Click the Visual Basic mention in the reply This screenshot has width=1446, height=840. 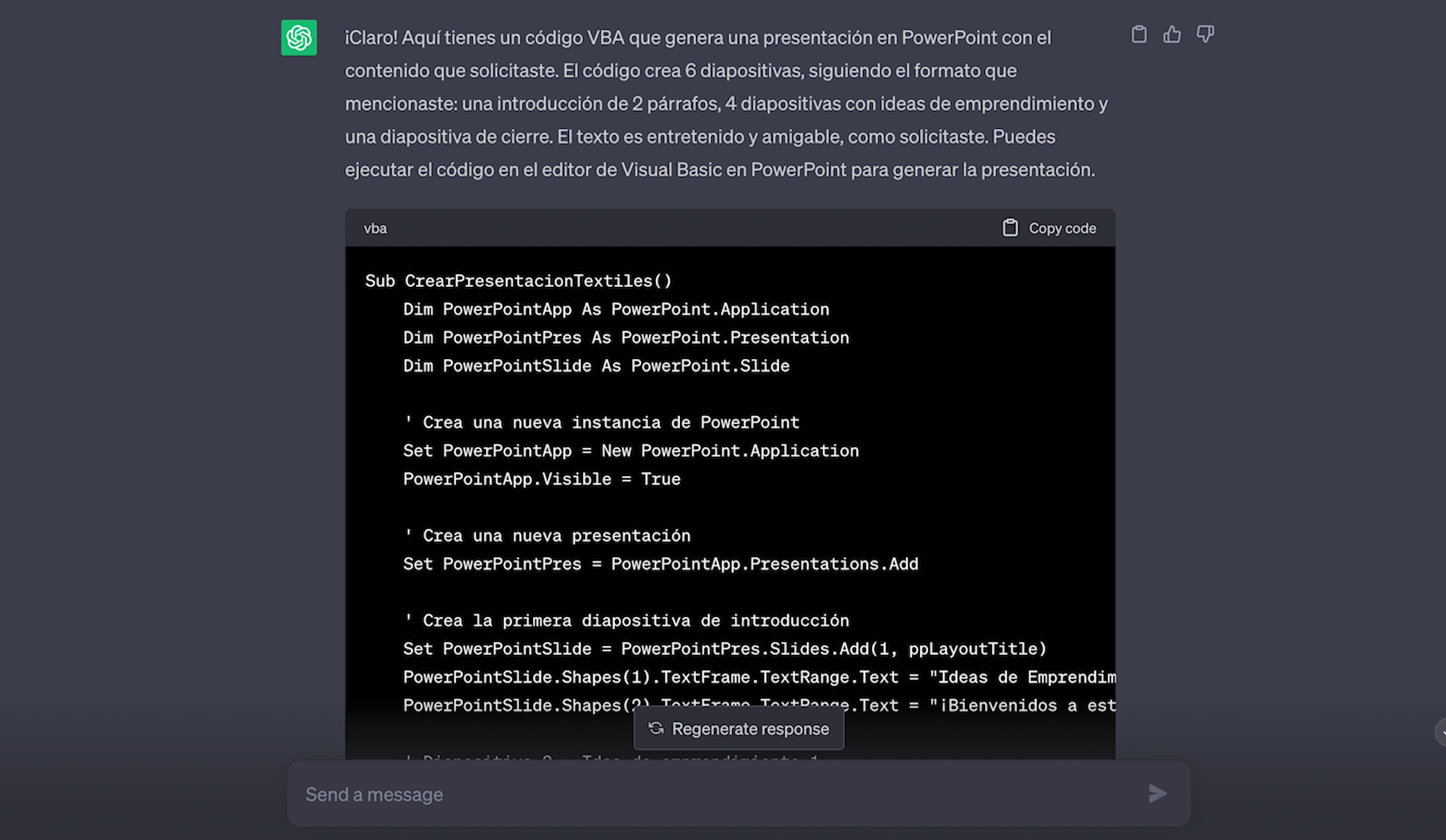pyautogui.click(x=676, y=169)
